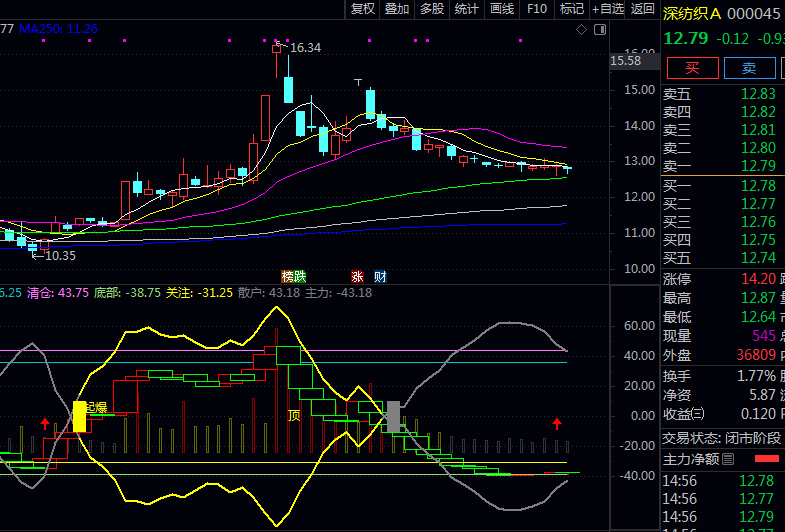Click the red up arrow signal near 起爆
The image size is (785, 532).
(44, 424)
